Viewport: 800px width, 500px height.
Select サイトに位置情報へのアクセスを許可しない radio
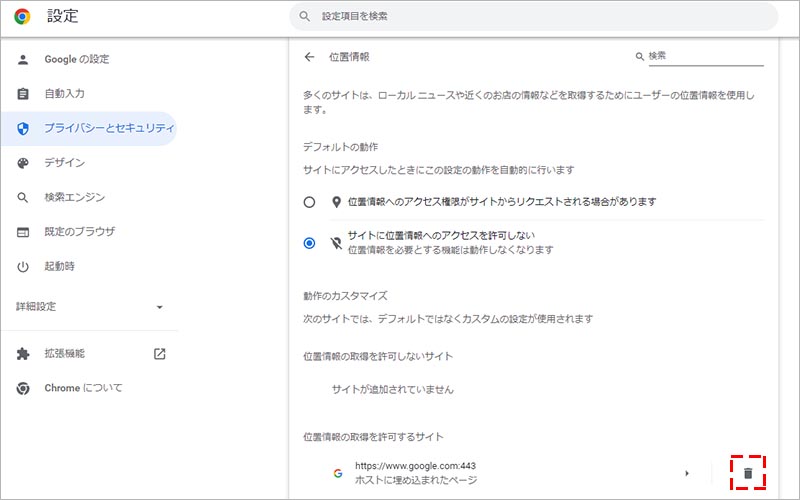[x=310, y=243]
